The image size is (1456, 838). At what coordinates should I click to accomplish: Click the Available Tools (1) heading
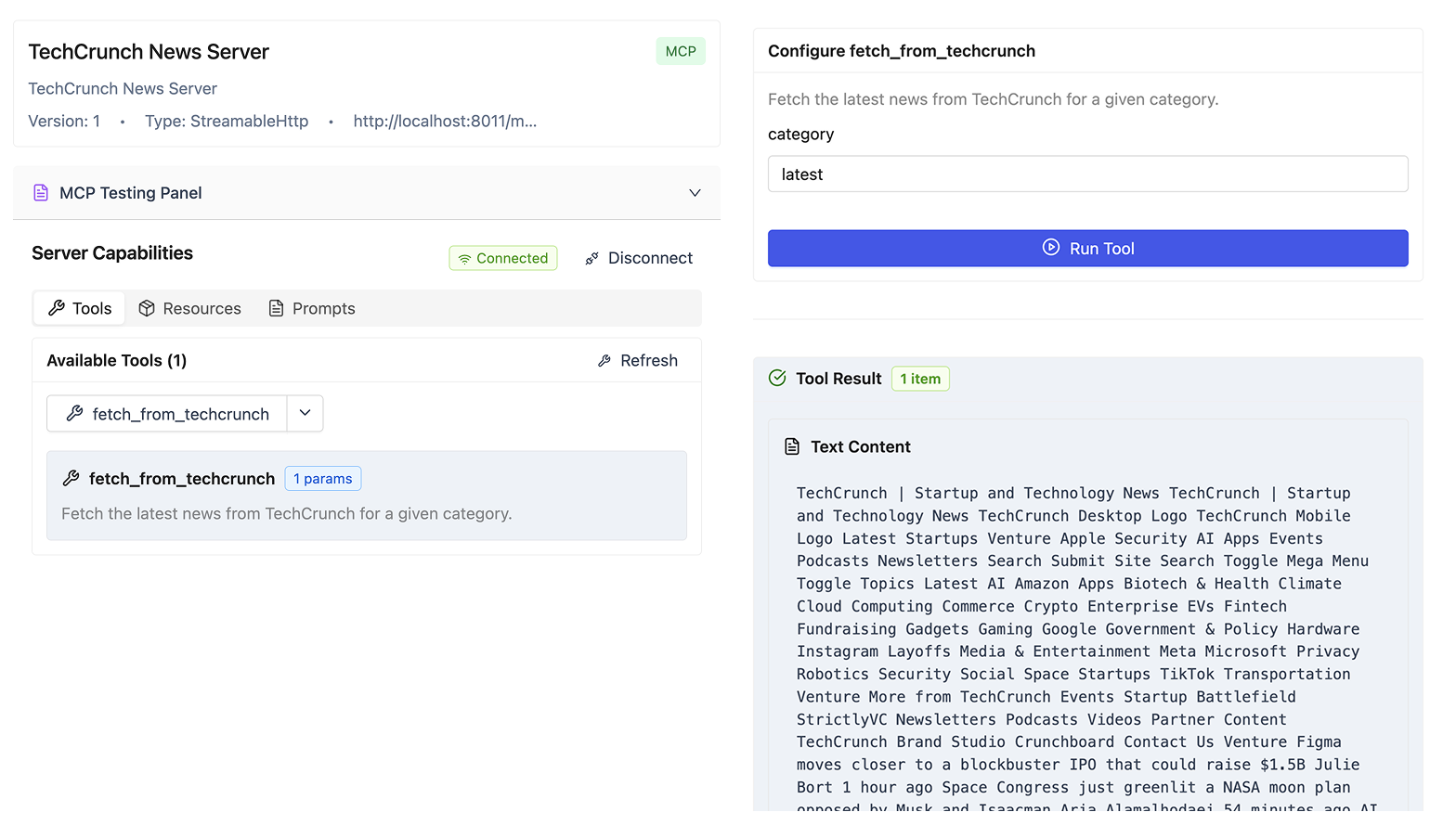117,360
